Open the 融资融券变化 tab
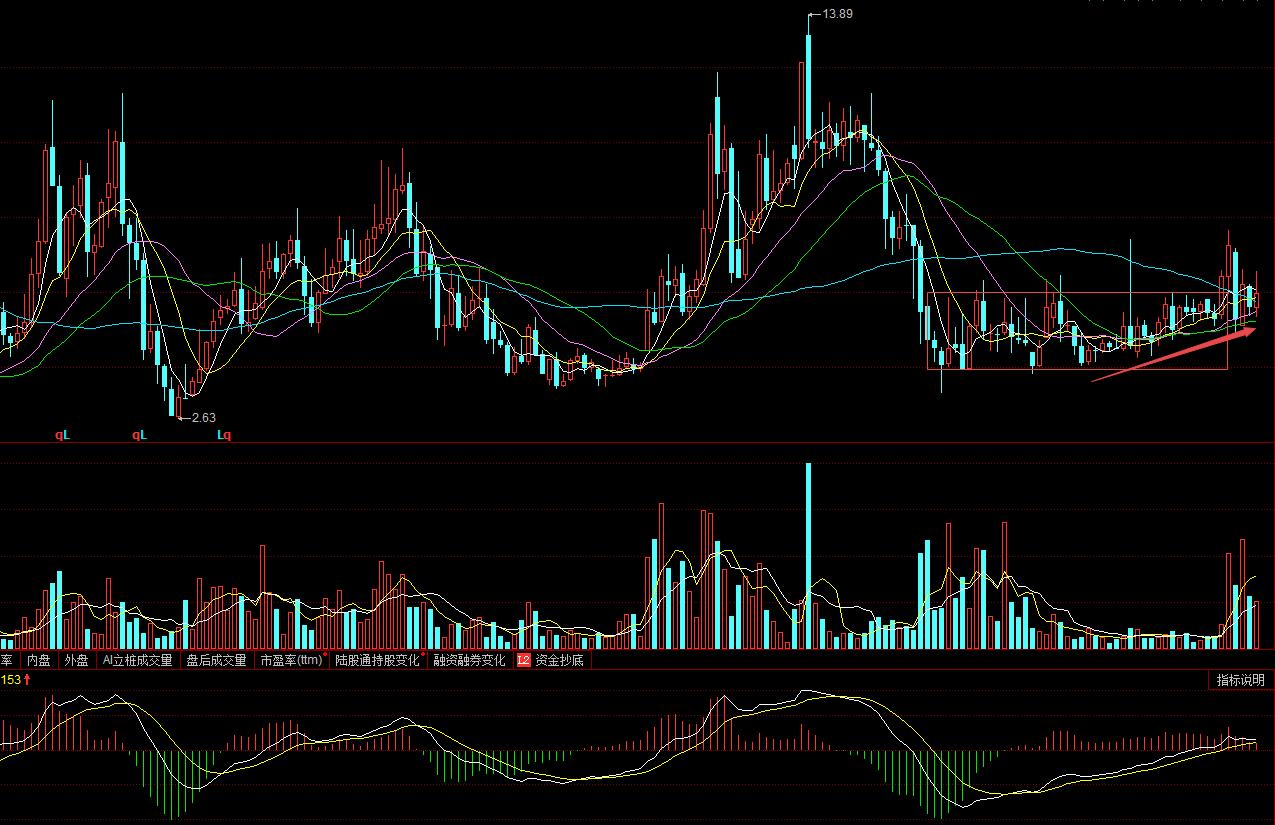 click(x=469, y=661)
